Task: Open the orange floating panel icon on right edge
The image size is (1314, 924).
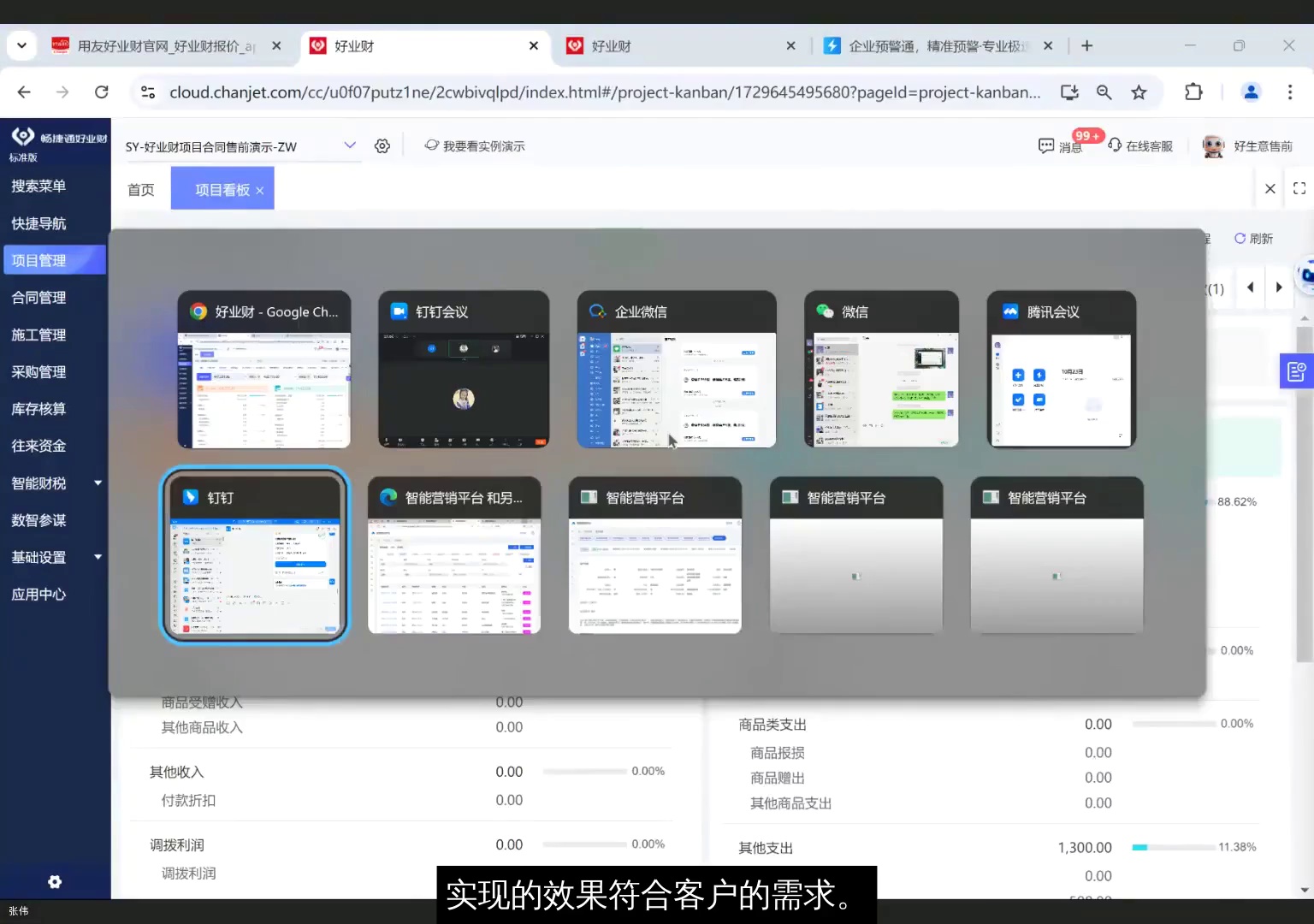Action: (x=1296, y=370)
